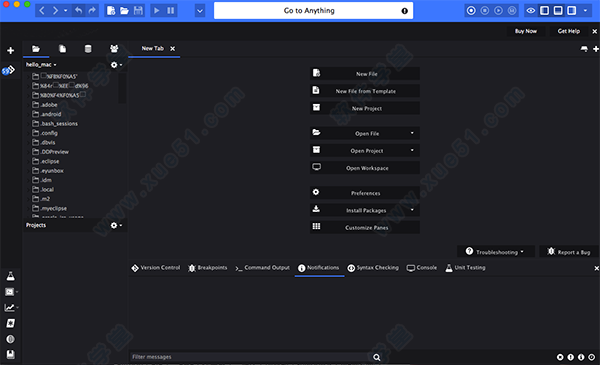Click the magnifier icon in message filter
The image size is (600, 365).
pyautogui.click(x=377, y=357)
